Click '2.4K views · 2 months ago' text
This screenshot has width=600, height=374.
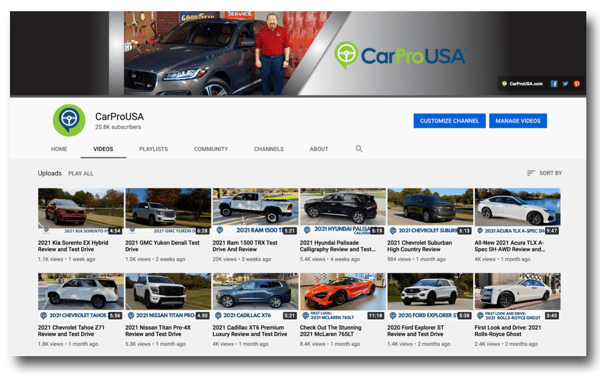pos(506,344)
